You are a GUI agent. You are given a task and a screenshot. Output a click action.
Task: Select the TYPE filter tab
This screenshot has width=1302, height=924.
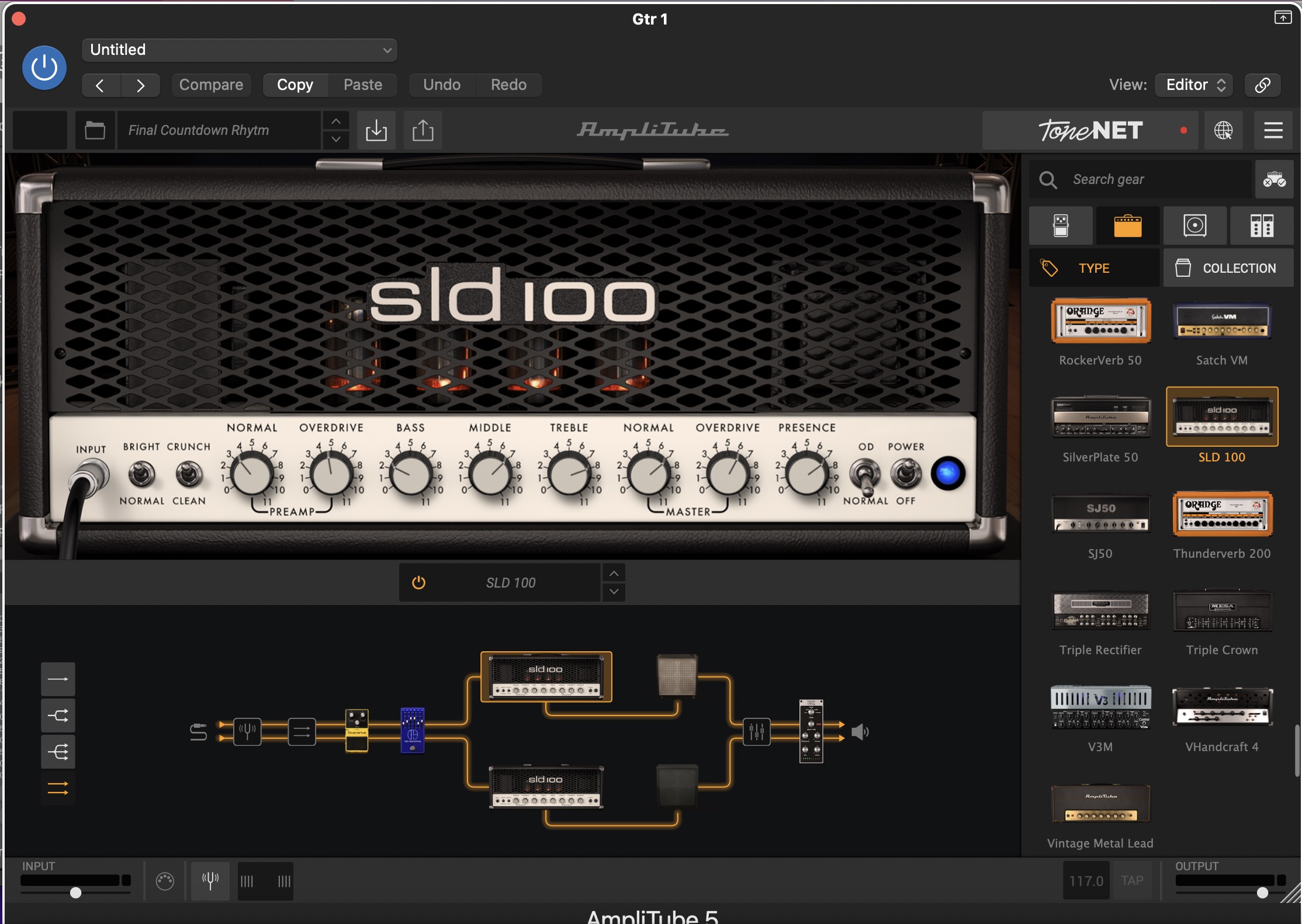(x=1094, y=268)
